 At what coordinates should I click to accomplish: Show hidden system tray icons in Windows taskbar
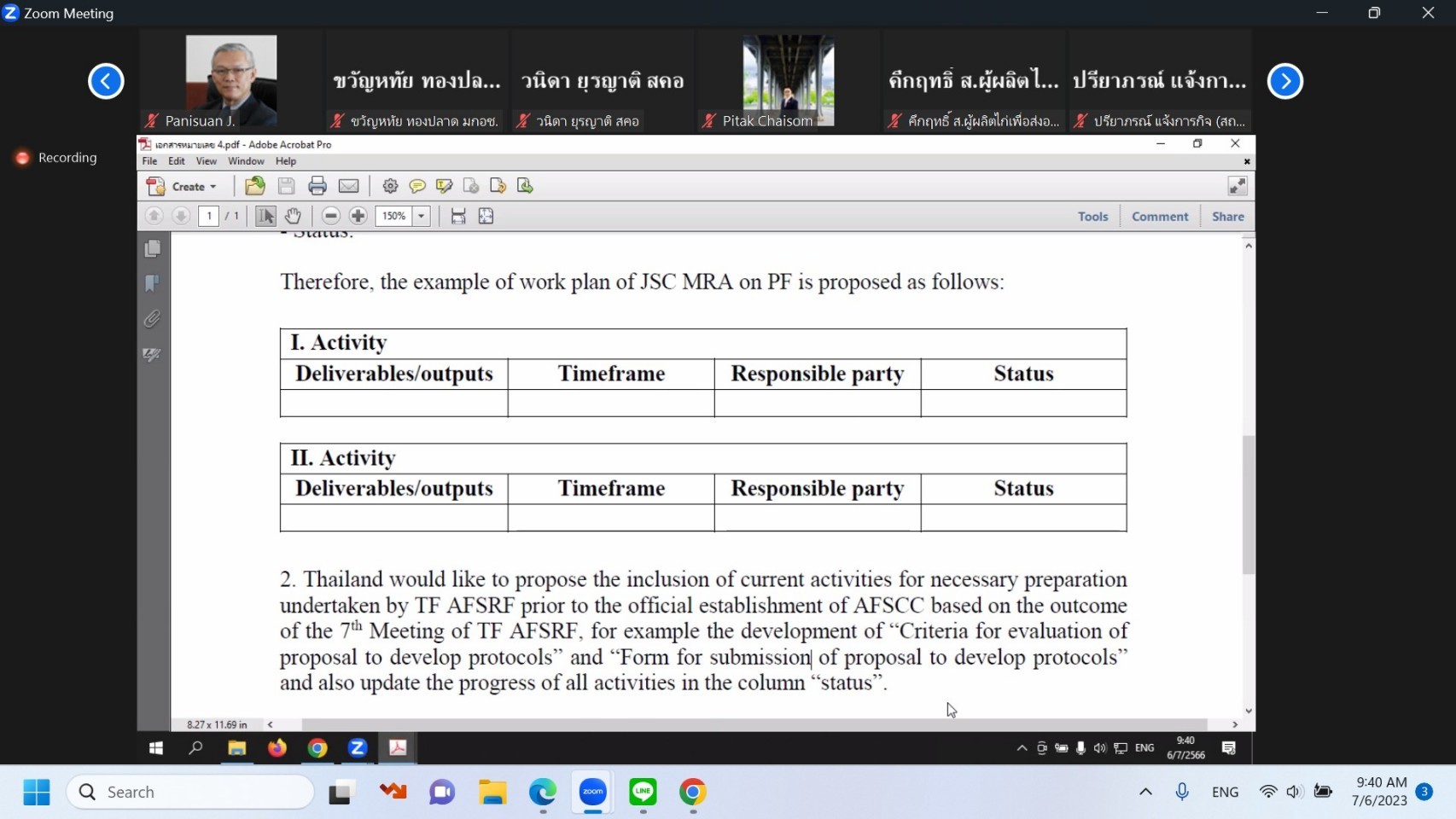pos(1145,792)
